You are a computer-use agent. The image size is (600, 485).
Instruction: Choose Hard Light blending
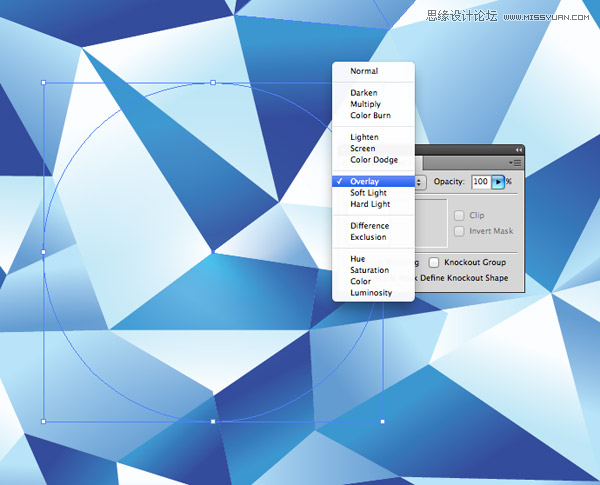[373, 204]
